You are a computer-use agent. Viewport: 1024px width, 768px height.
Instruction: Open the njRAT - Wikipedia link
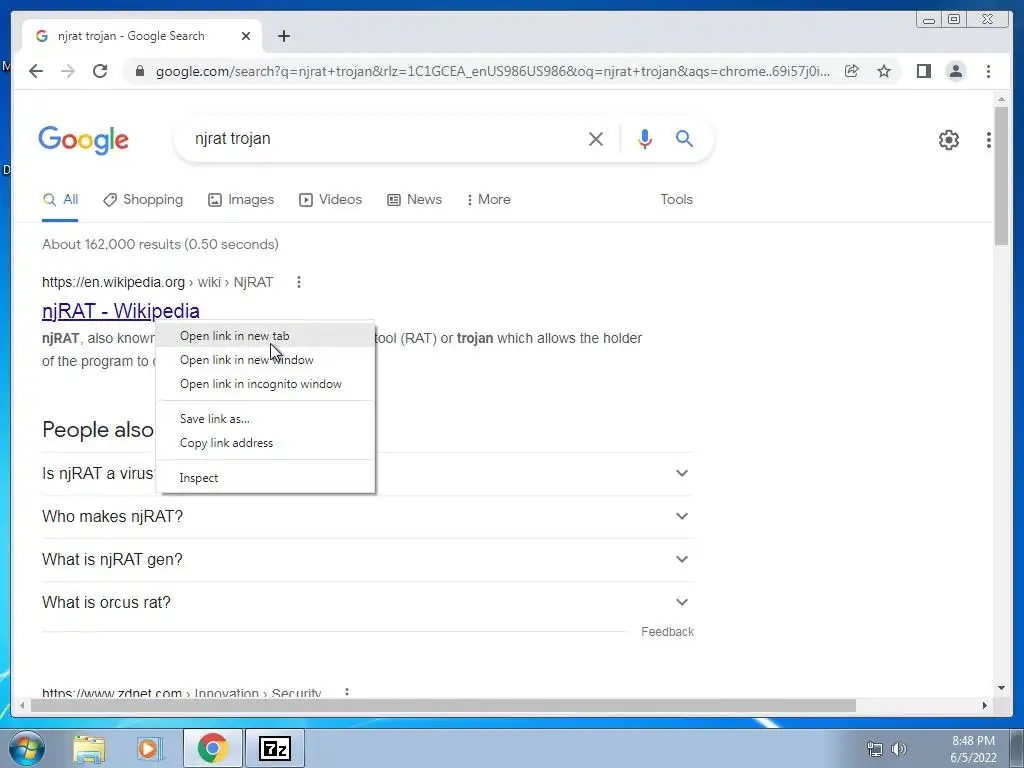(121, 311)
